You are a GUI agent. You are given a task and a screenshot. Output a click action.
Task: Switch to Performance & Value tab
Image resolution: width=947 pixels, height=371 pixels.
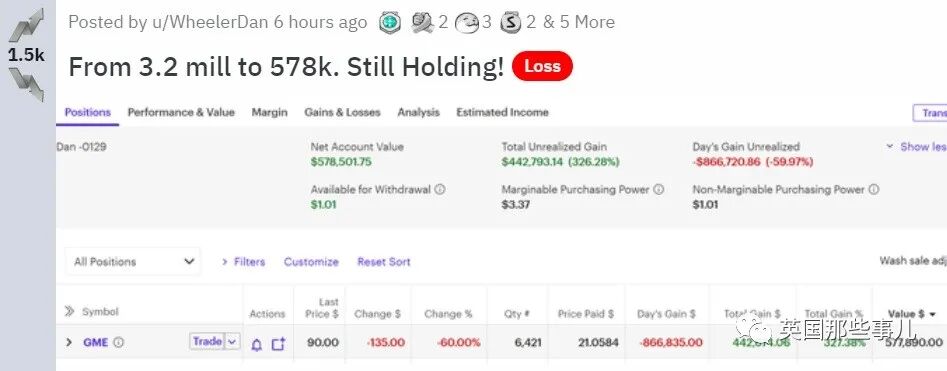pyautogui.click(x=181, y=112)
